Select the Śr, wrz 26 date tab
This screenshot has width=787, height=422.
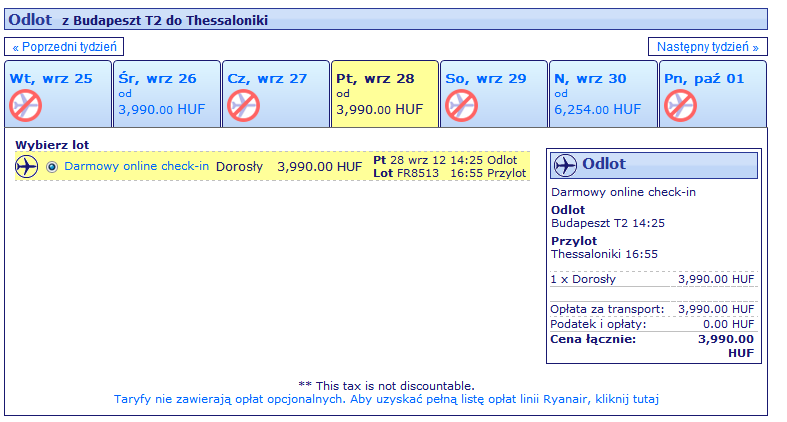[167, 94]
